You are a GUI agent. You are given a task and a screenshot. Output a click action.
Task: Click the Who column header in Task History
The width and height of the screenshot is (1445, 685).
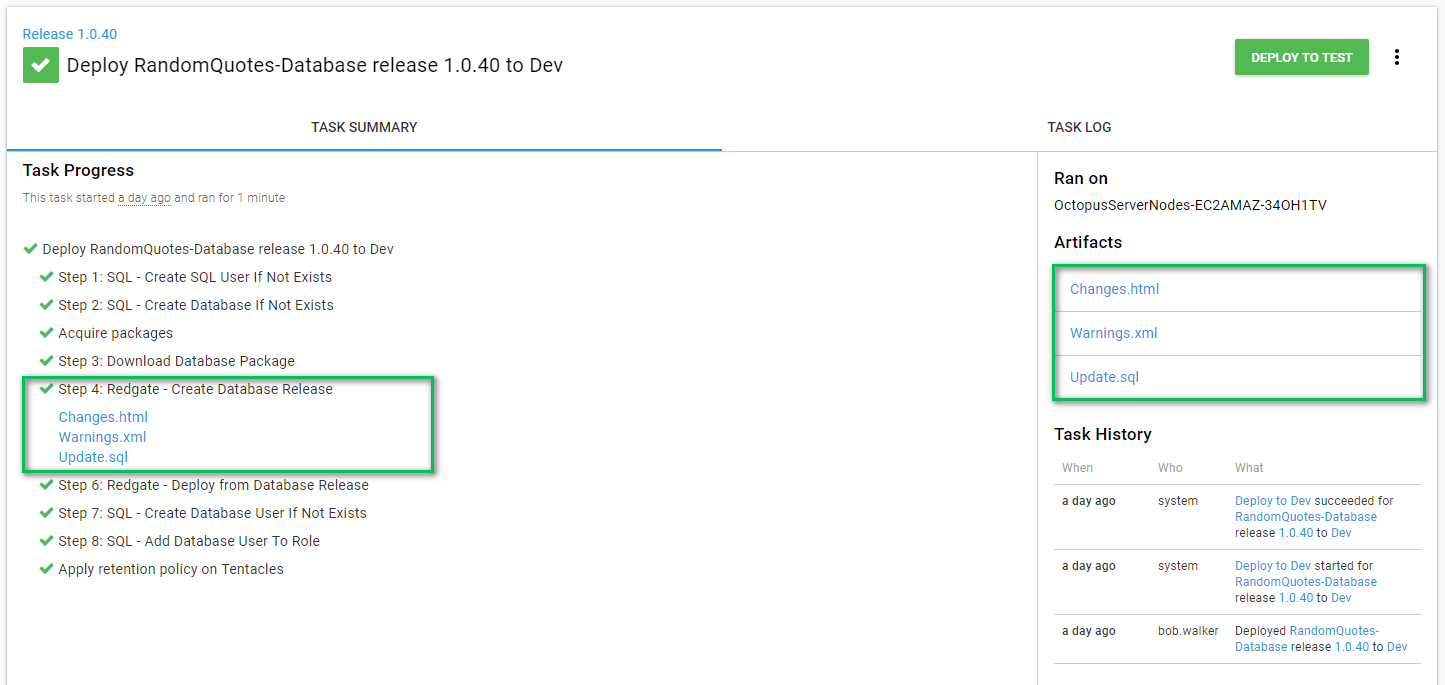[x=1170, y=468]
